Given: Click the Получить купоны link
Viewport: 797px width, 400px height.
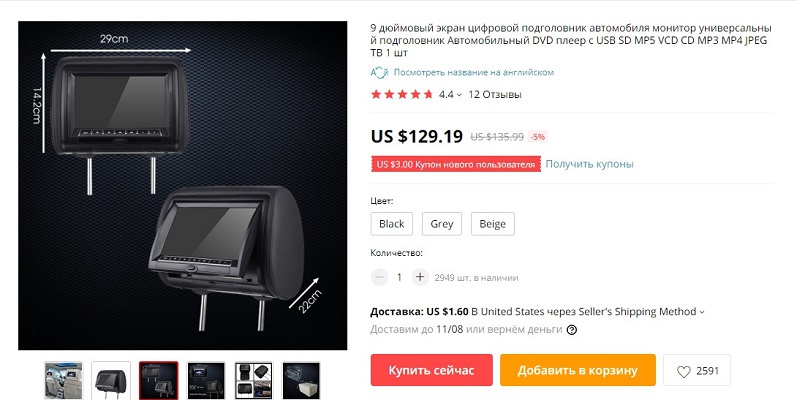Looking at the screenshot, I should 590,164.
